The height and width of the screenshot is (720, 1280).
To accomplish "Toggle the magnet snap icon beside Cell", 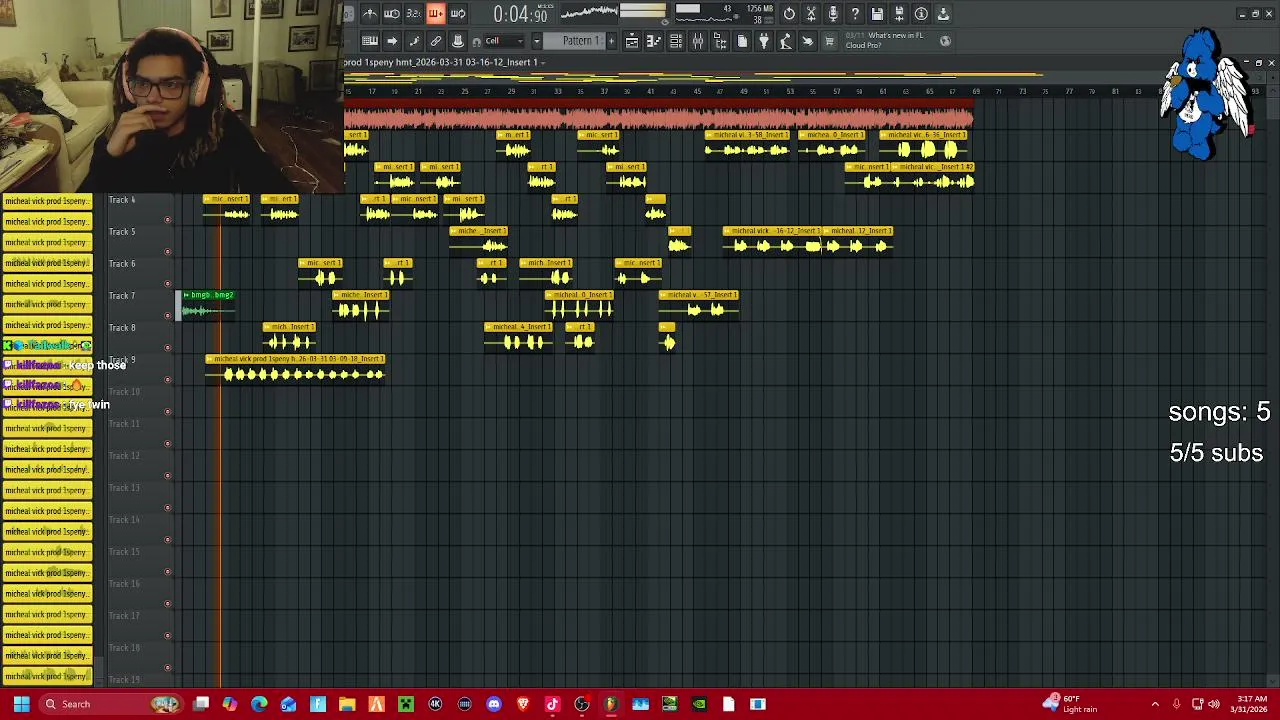I will [477, 41].
